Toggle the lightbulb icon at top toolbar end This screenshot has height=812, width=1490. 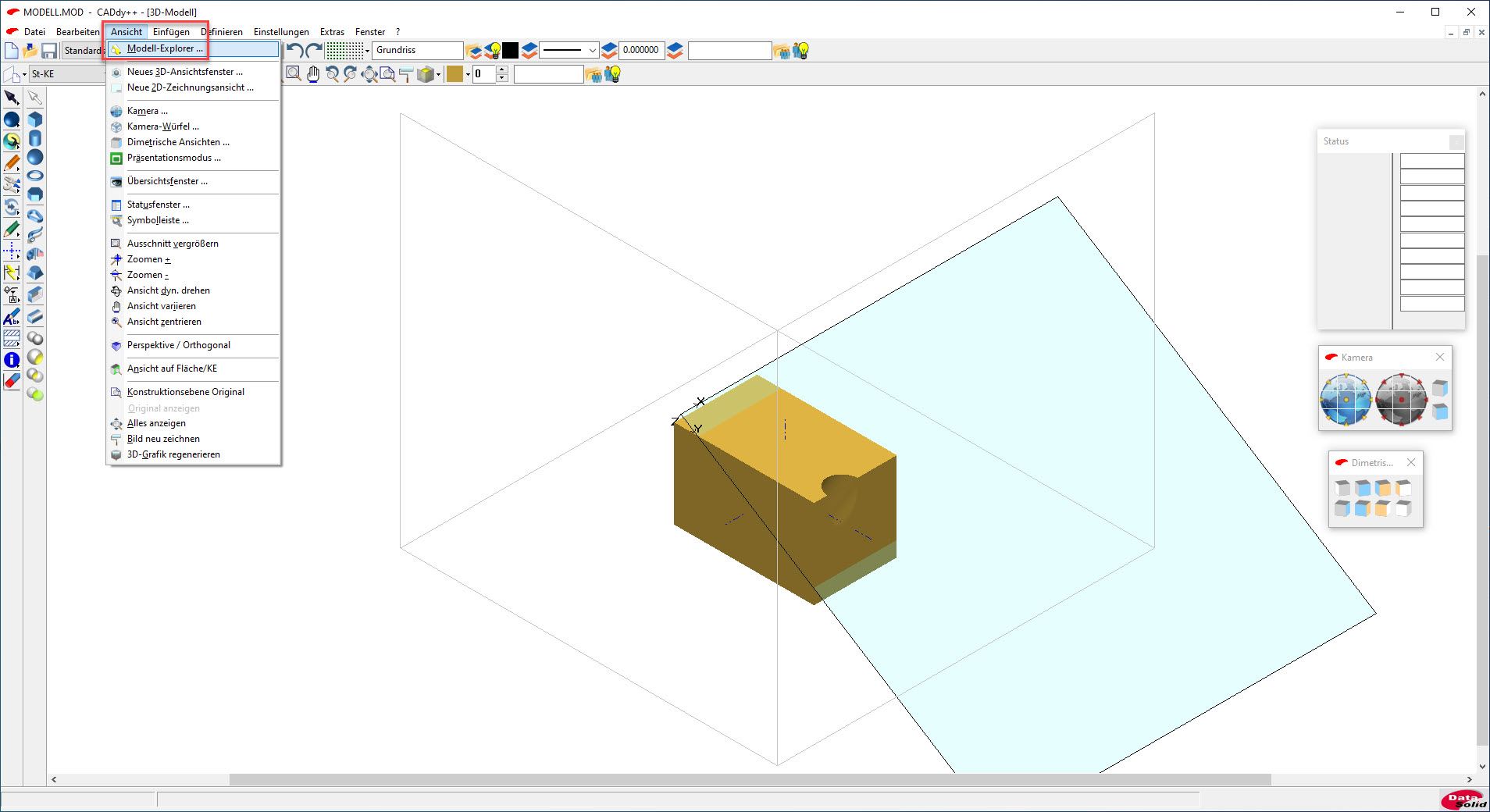coord(800,51)
